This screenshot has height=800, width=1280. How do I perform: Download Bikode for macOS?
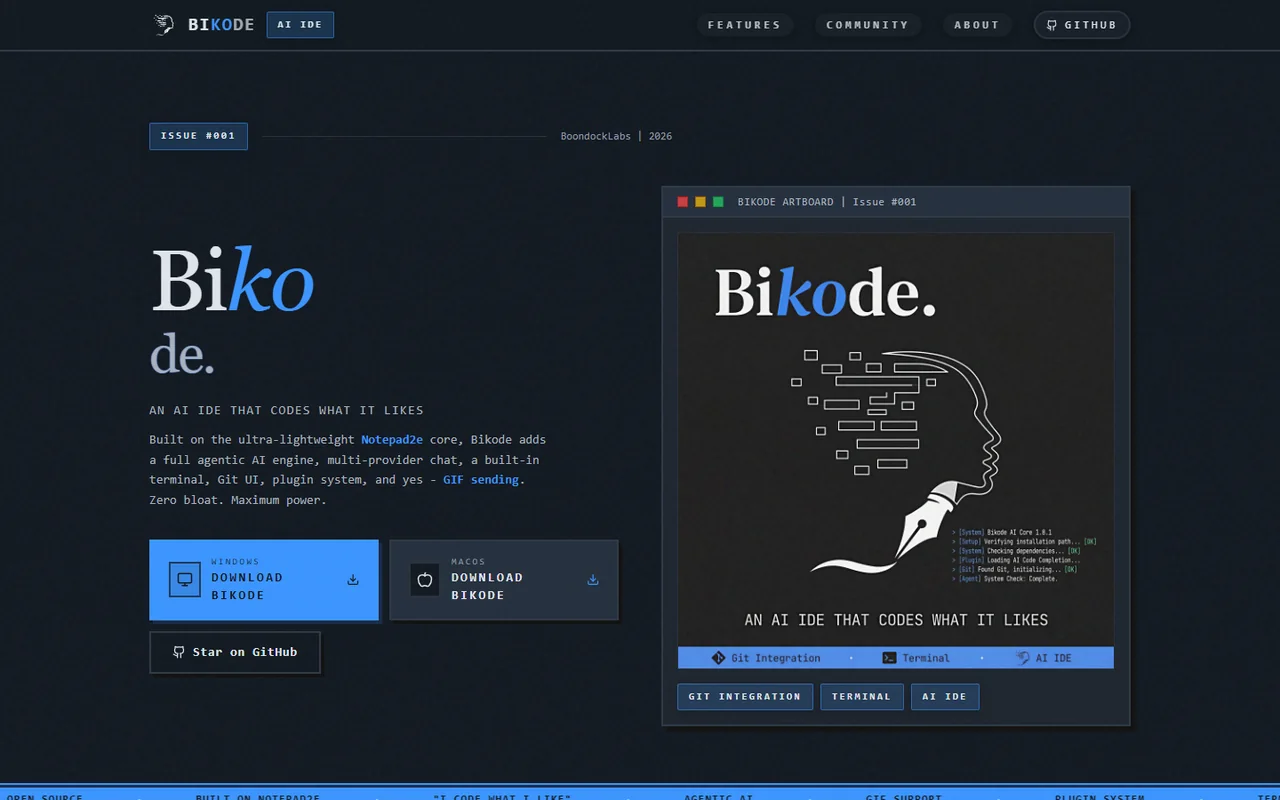point(504,580)
